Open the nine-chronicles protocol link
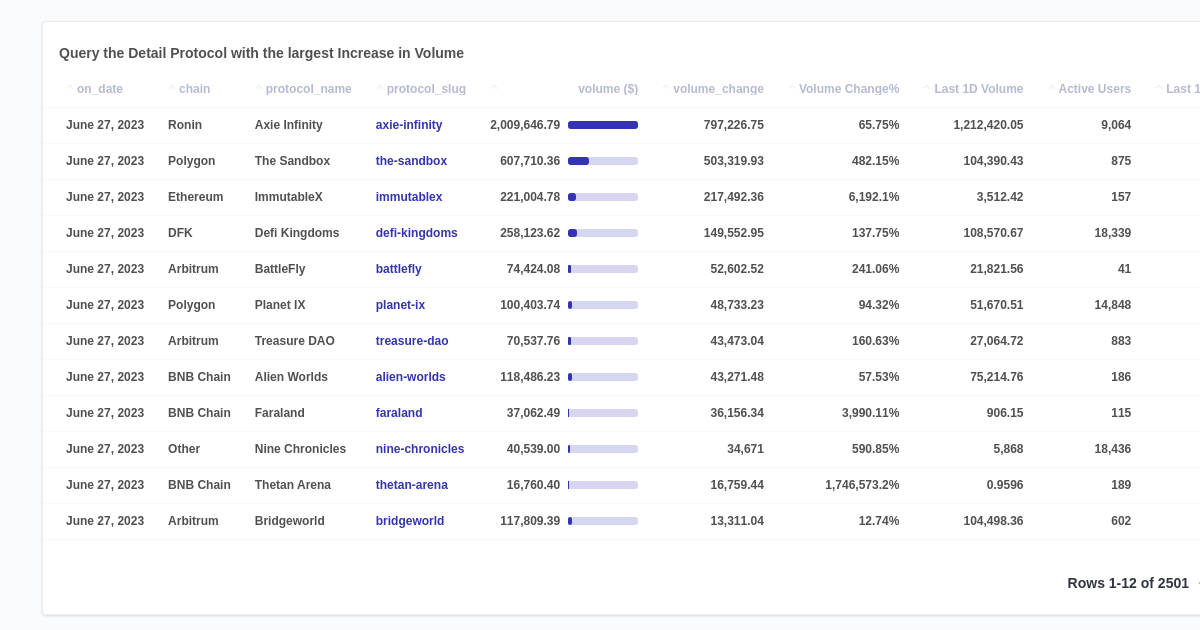Screen dimensions: 1200x630 [420, 448]
